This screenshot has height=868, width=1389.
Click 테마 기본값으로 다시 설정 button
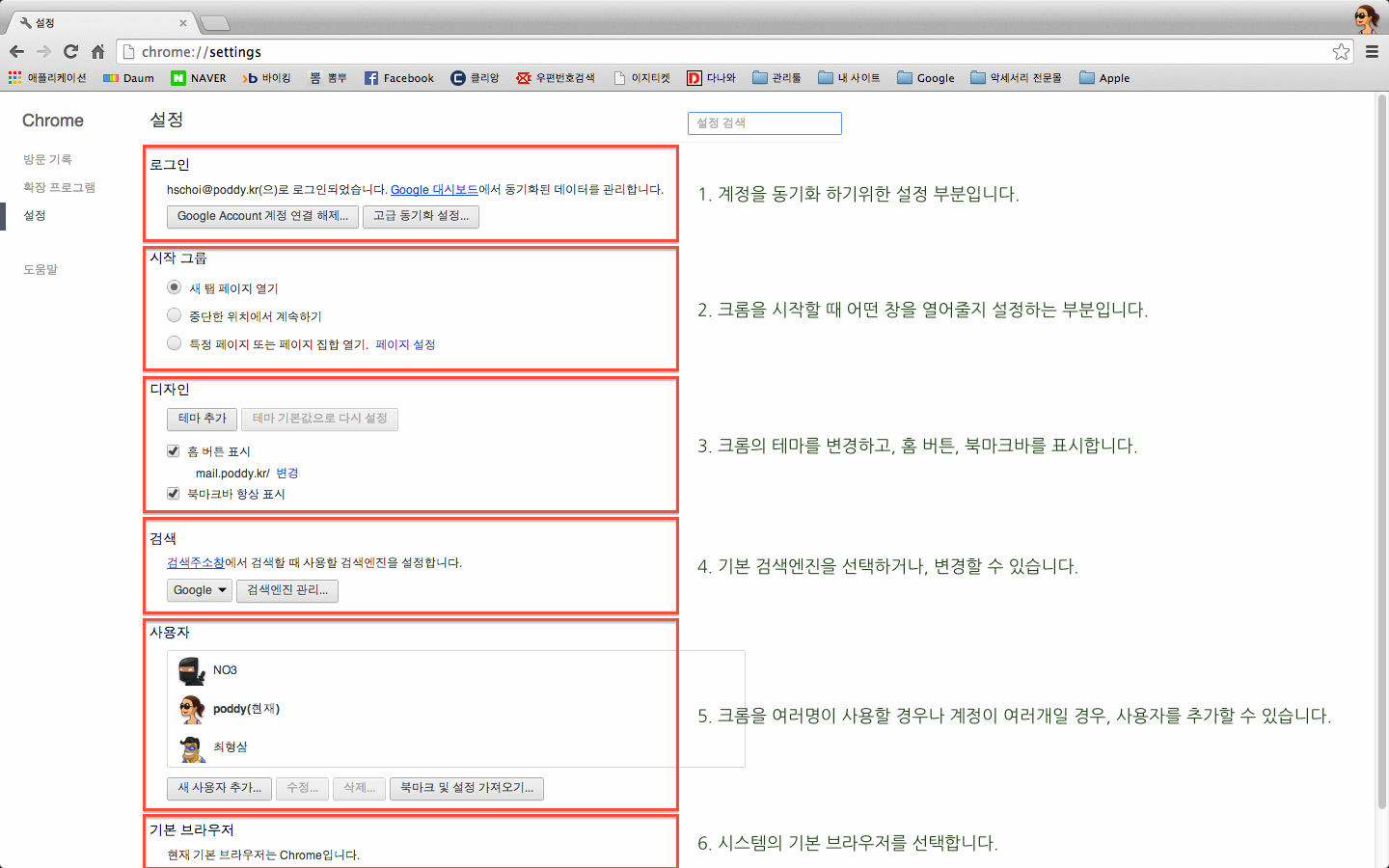click(x=319, y=419)
